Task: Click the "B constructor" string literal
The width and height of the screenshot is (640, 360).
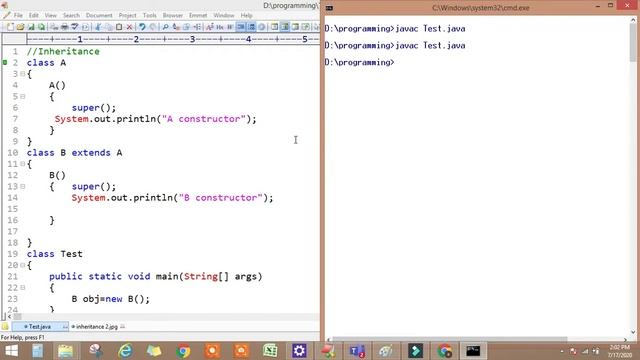Action: pyautogui.click(x=221, y=198)
